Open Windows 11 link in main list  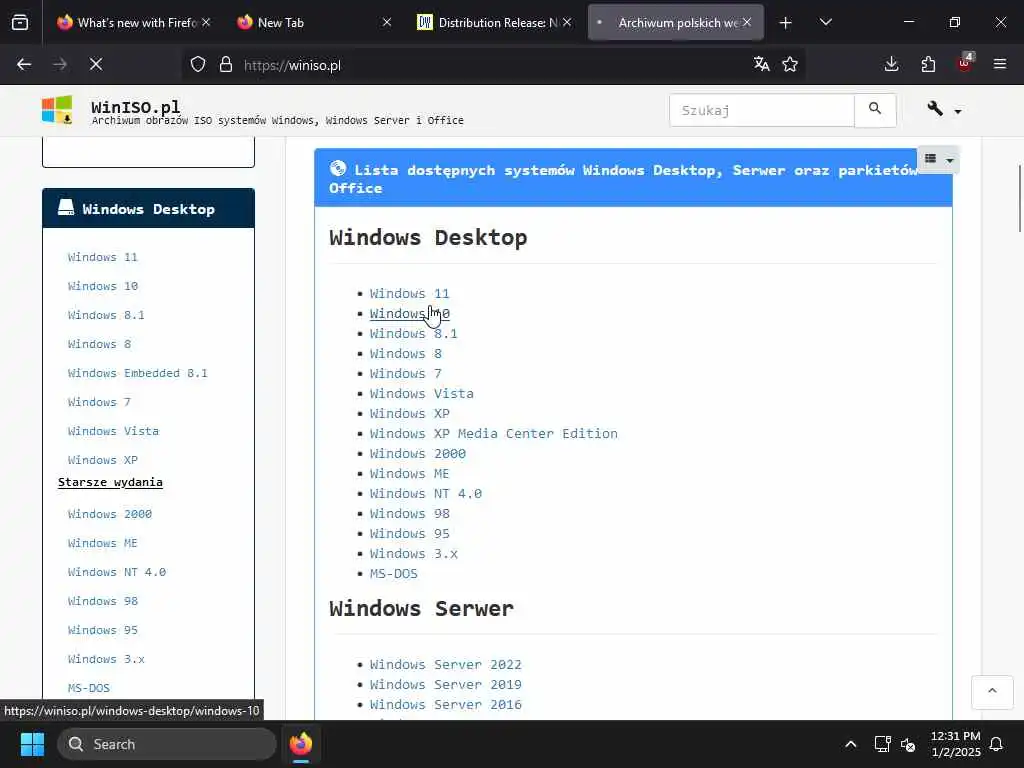(x=409, y=293)
